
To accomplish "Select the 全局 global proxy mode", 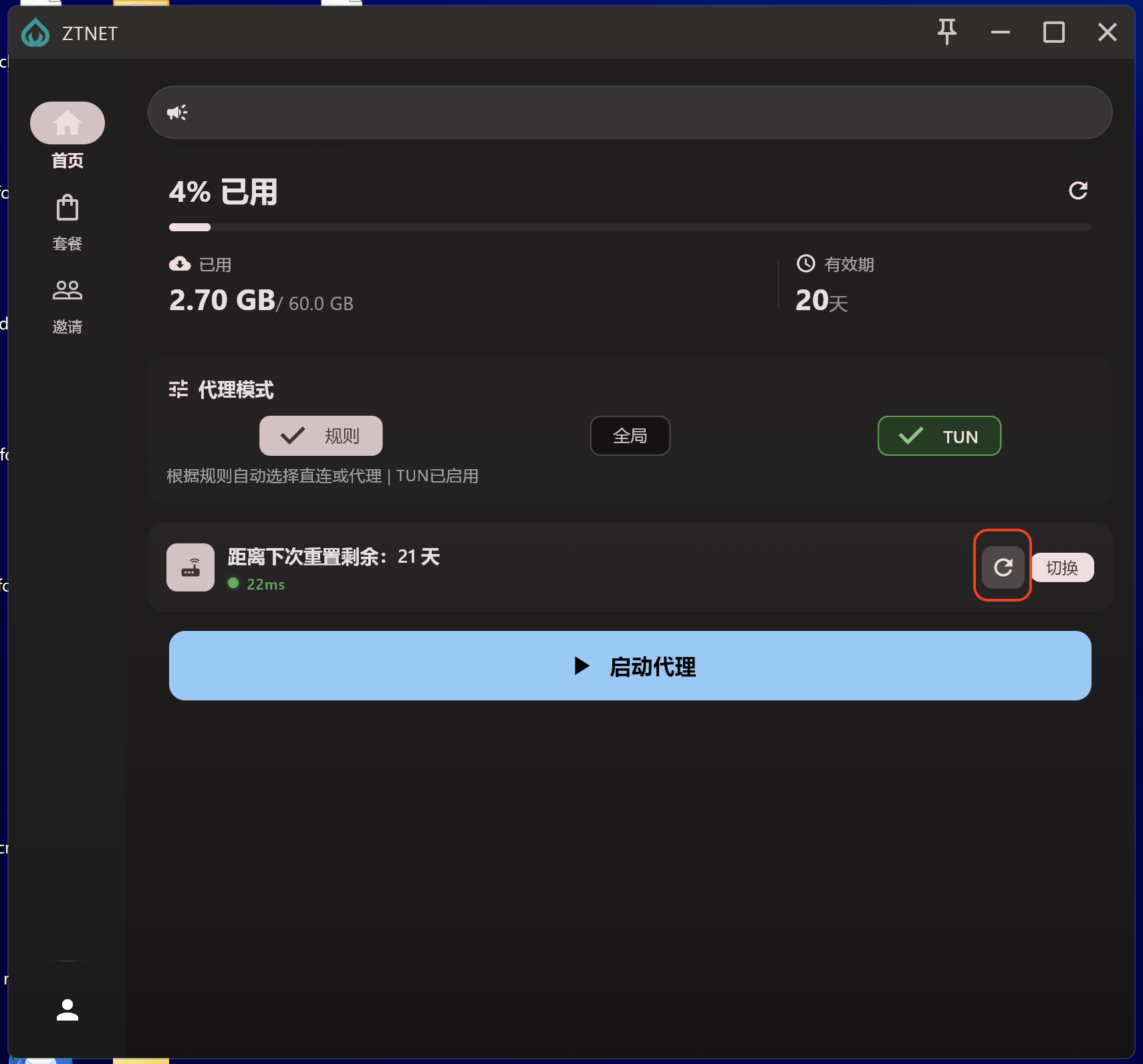I will [x=630, y=436].
